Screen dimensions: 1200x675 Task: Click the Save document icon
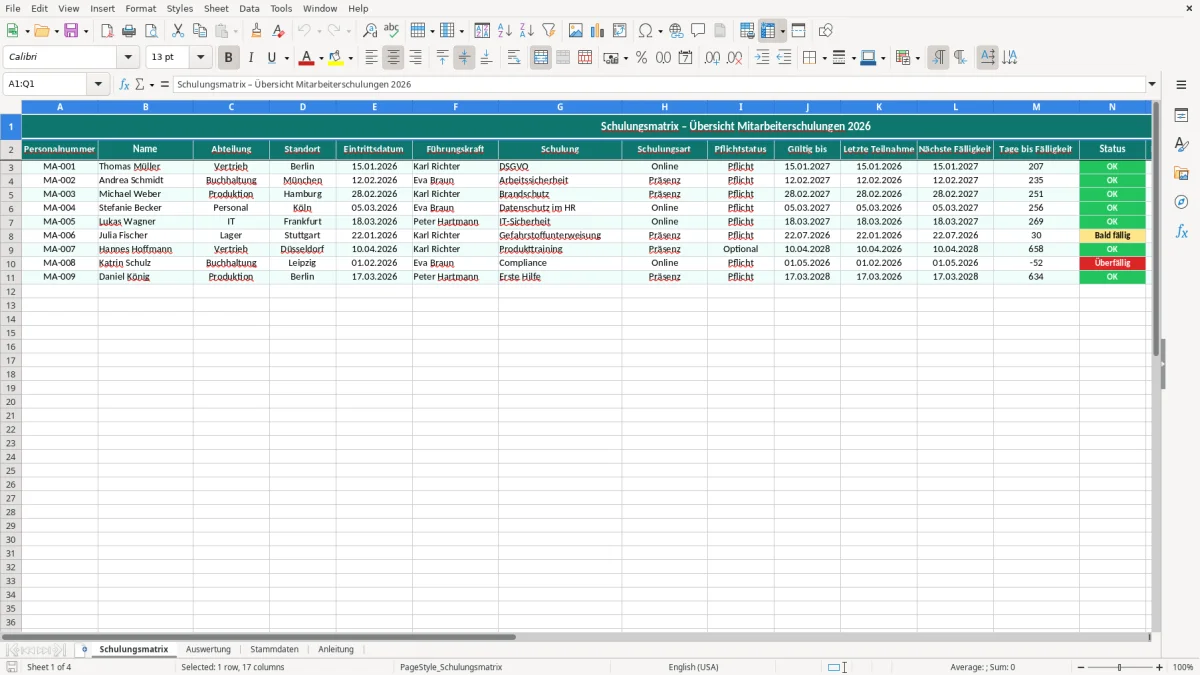[x=71, y=31]
